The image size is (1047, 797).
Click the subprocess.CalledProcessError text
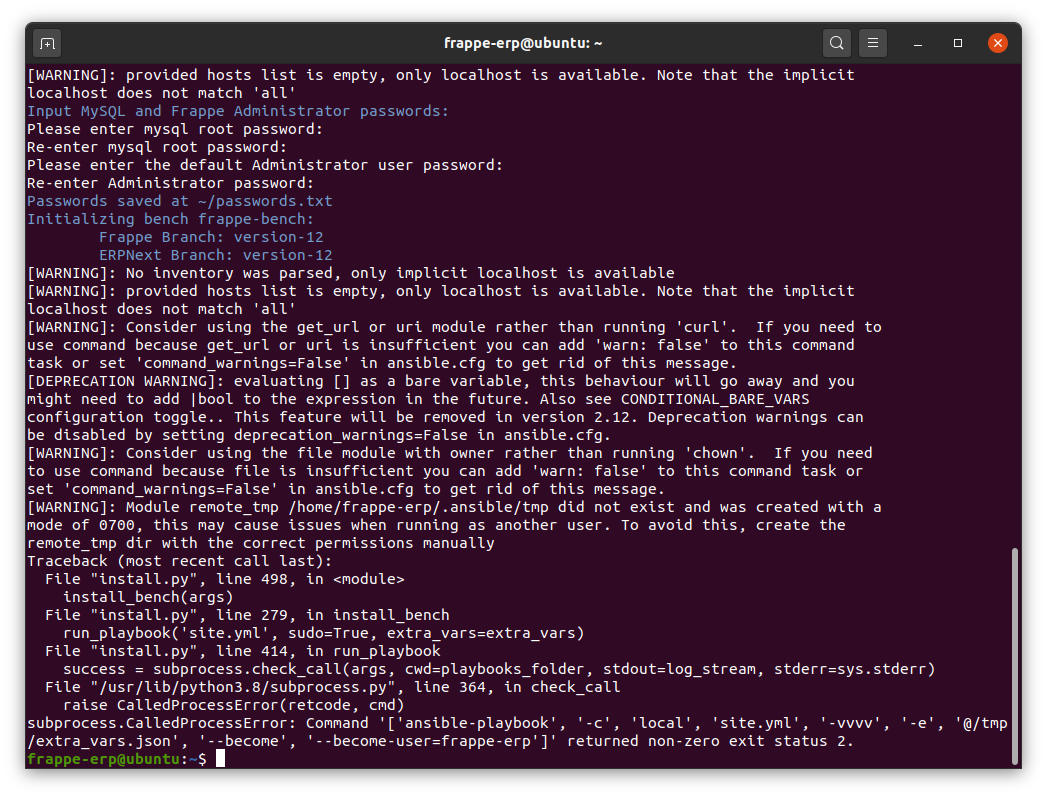coord(150,722)
